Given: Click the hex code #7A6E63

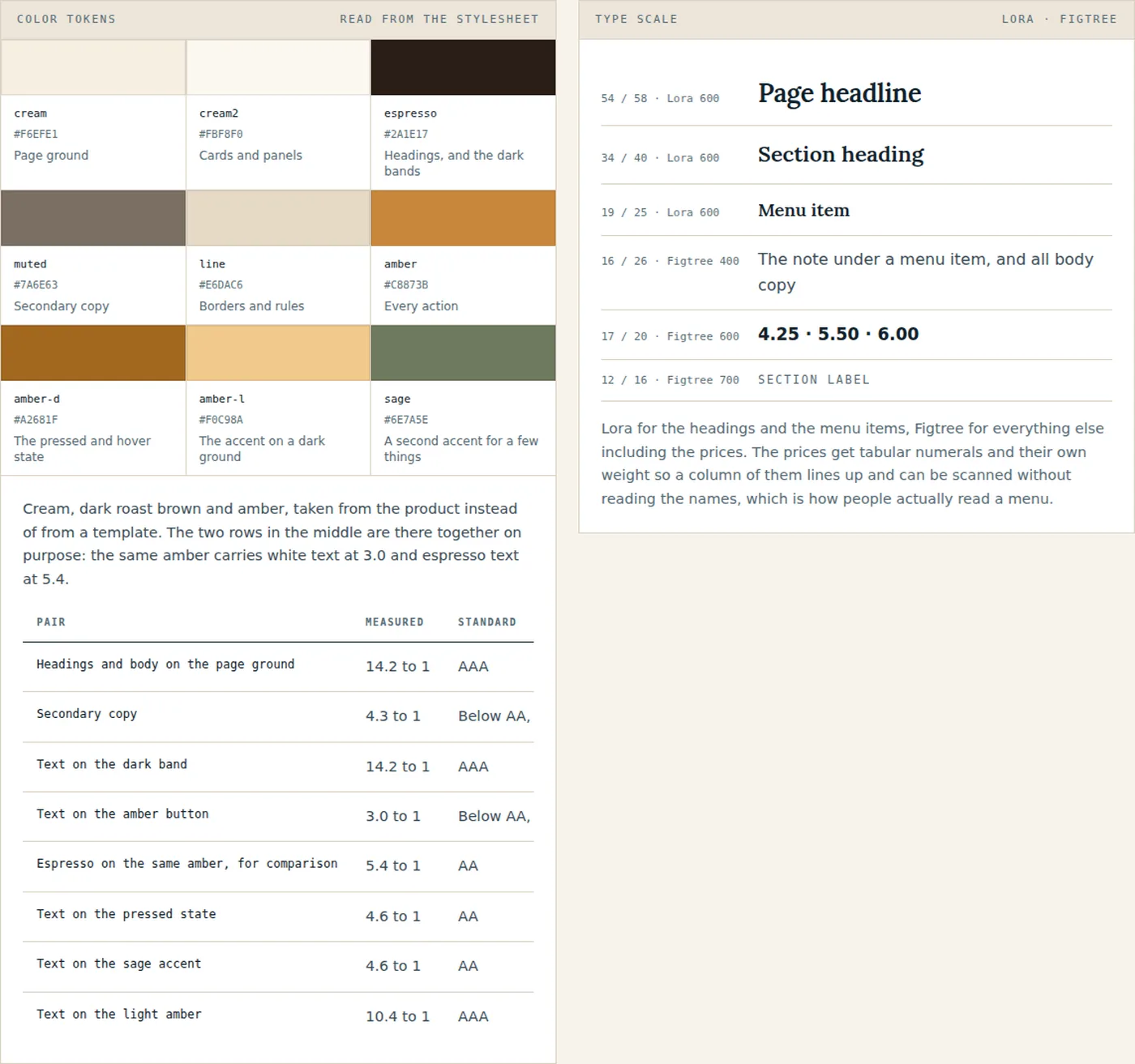Looking at the screenshot, I should coord(36,285).
